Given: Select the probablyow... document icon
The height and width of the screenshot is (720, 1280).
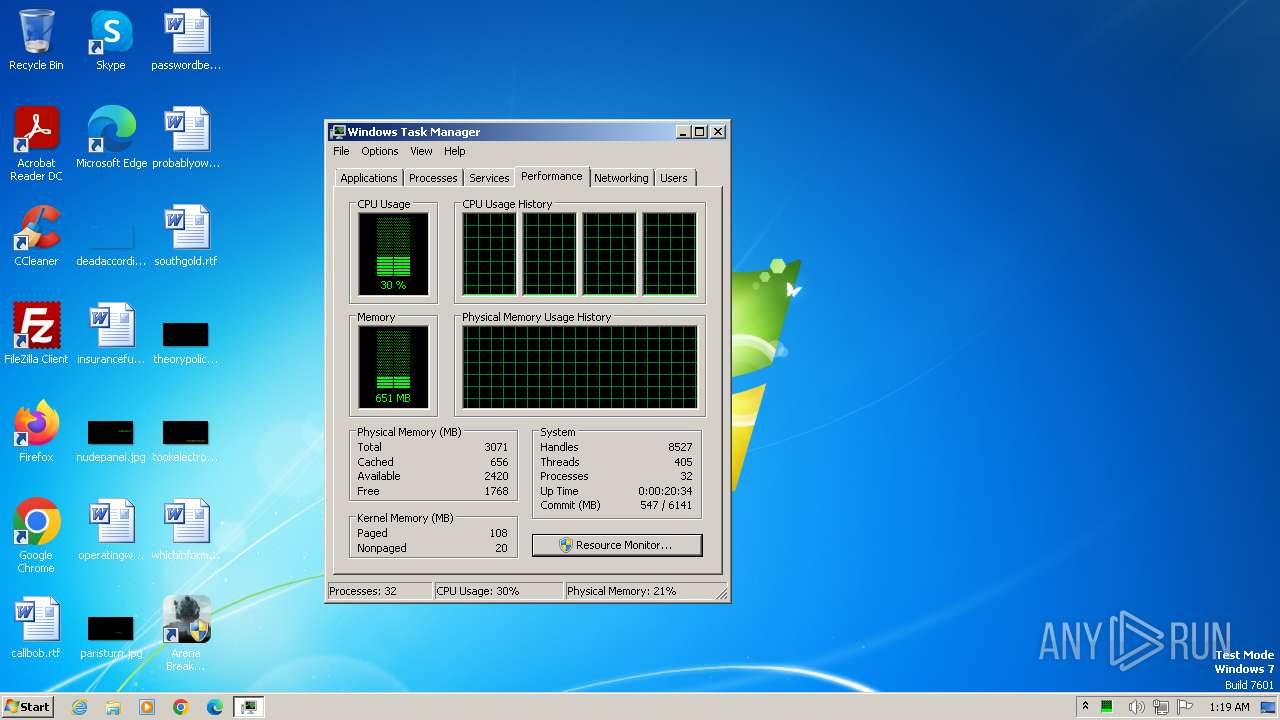Looking at the screenshot, I should 186,138.
